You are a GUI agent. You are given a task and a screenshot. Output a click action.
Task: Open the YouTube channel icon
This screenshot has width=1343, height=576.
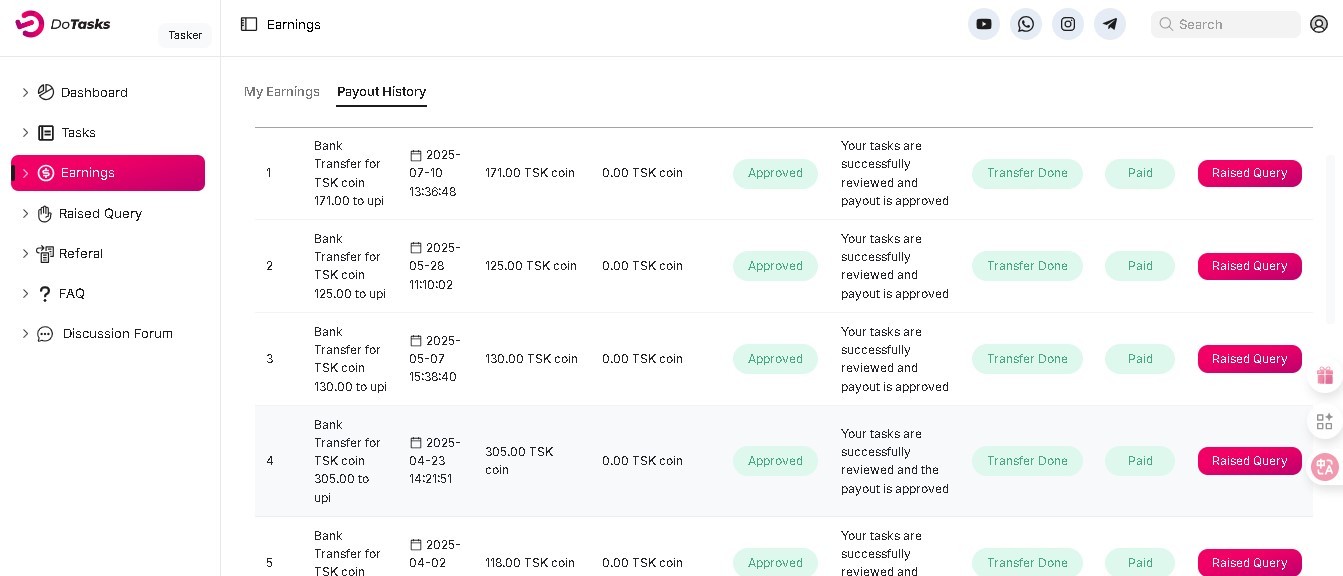984,24
